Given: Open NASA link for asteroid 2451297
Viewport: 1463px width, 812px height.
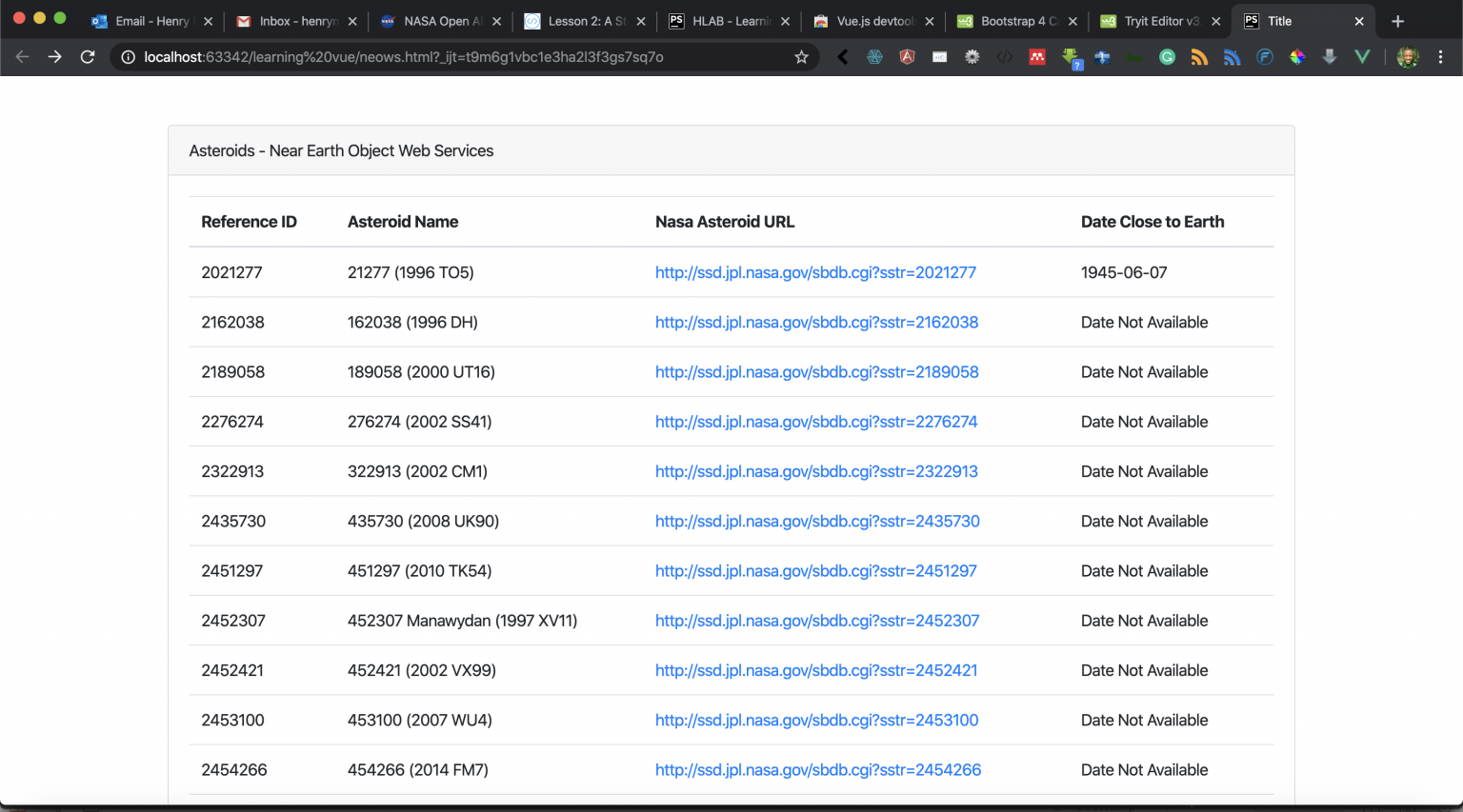Looking at the screenshot, I should (816, 571).
